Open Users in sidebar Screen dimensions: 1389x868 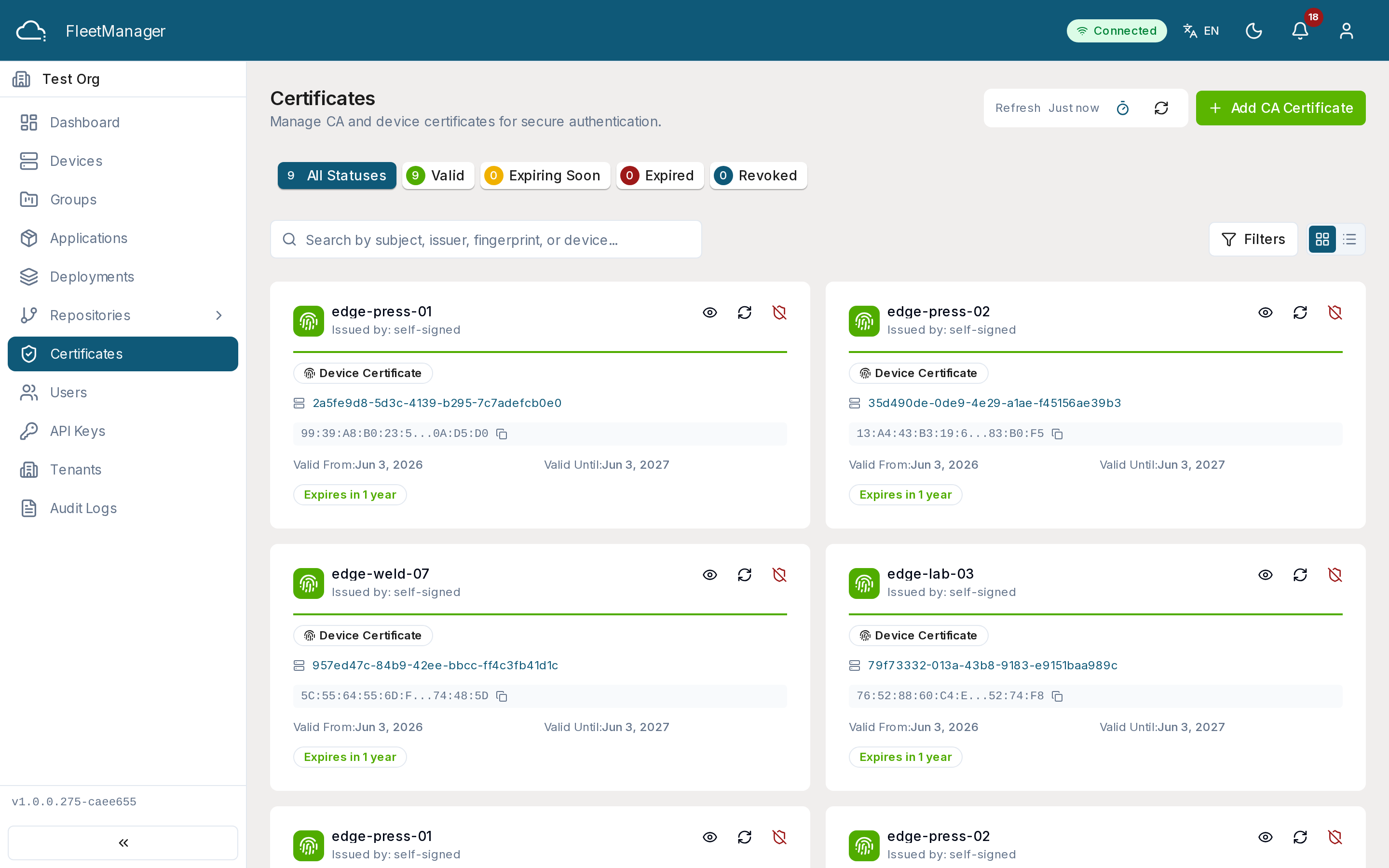click(x=123, y=393)
